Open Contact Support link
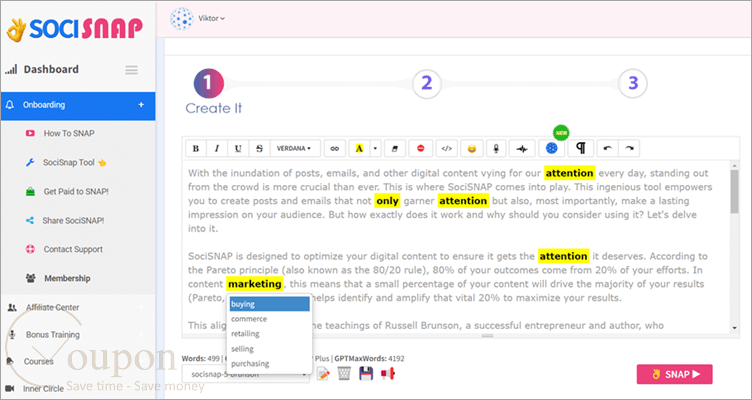Image resolution: width=752 pixels, height=400 pixels. pos(73,249)
